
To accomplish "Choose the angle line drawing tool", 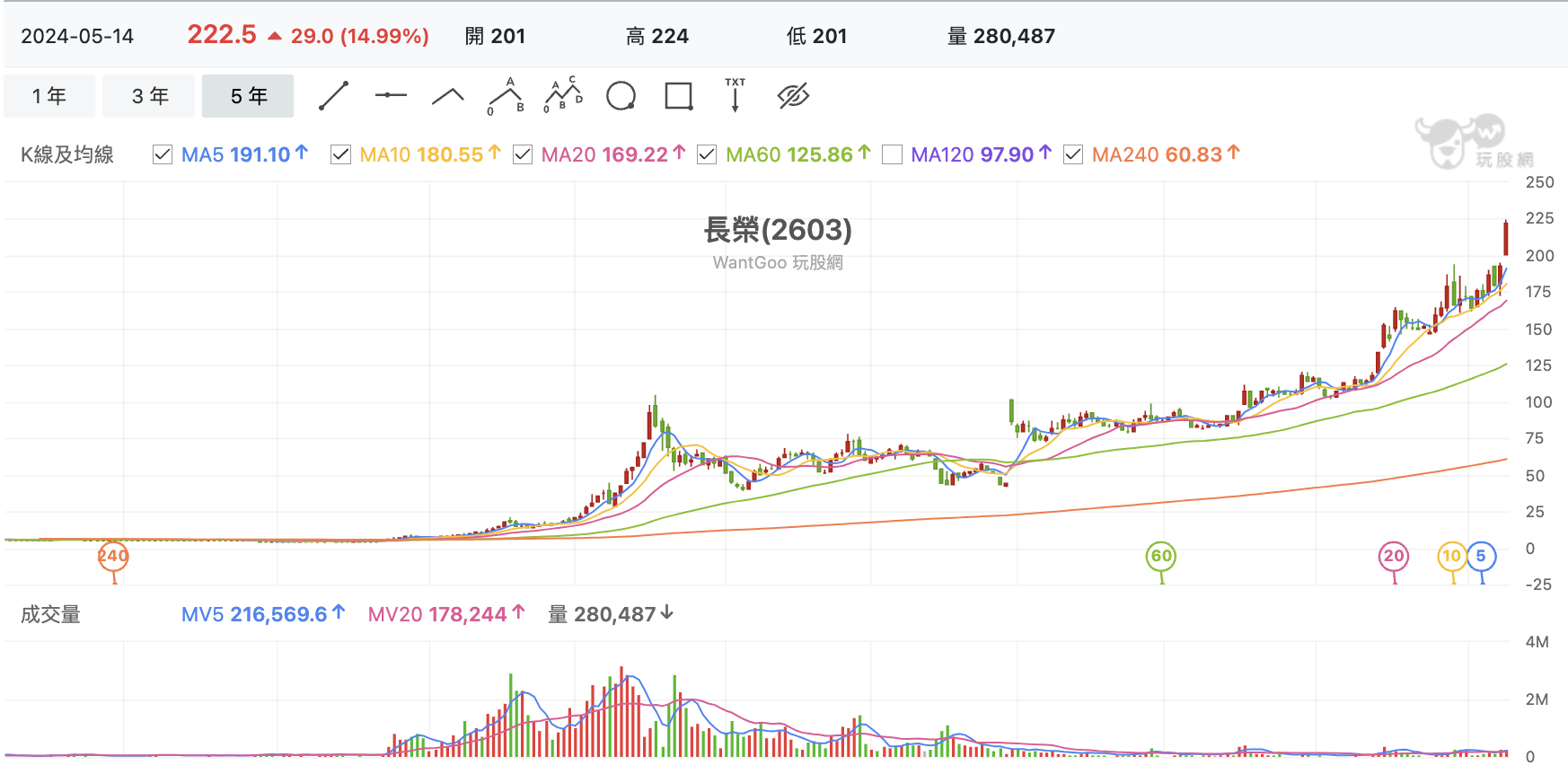I will (x=447, y=96).
